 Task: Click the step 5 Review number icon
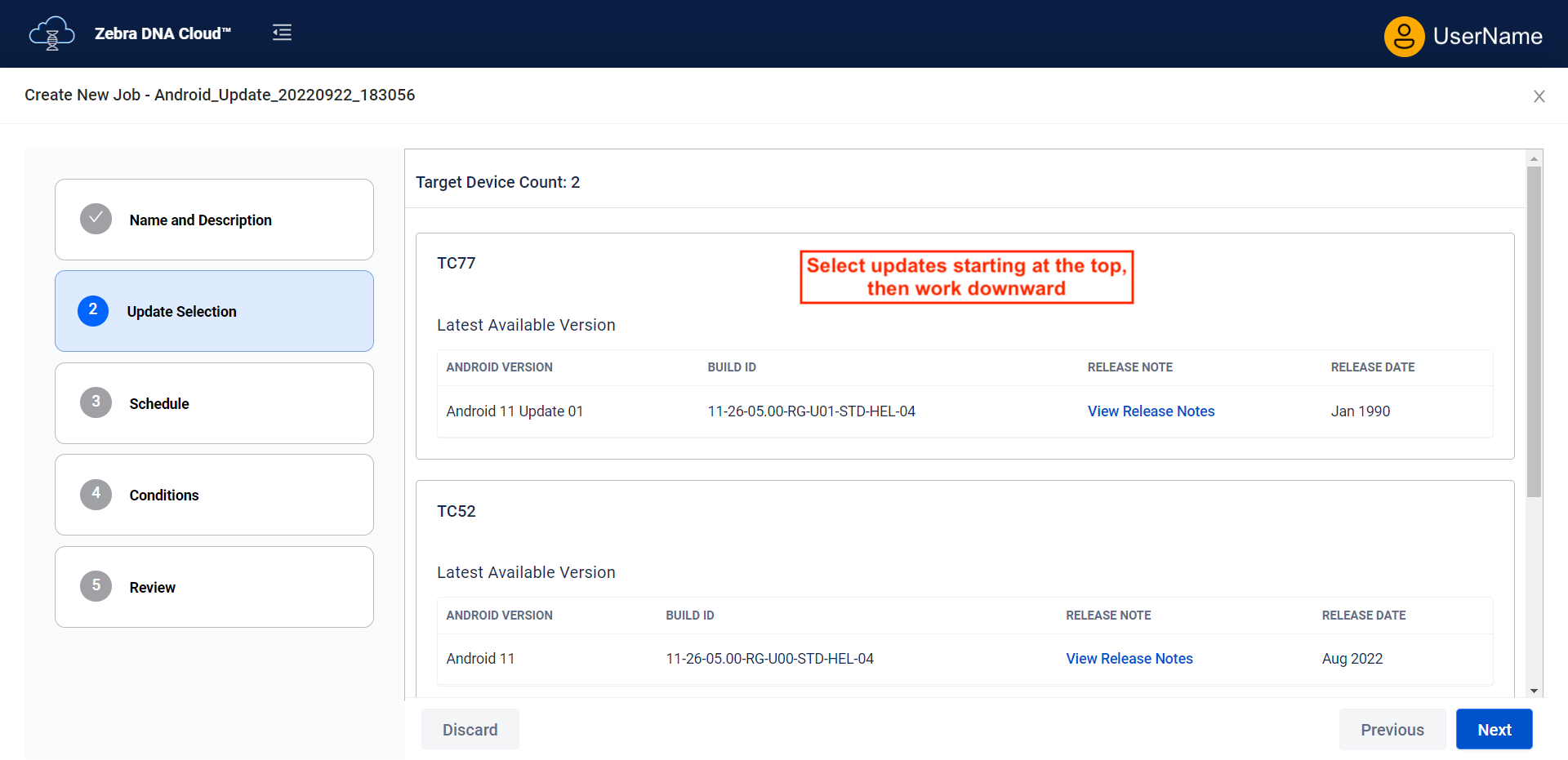tap(96, 586)
